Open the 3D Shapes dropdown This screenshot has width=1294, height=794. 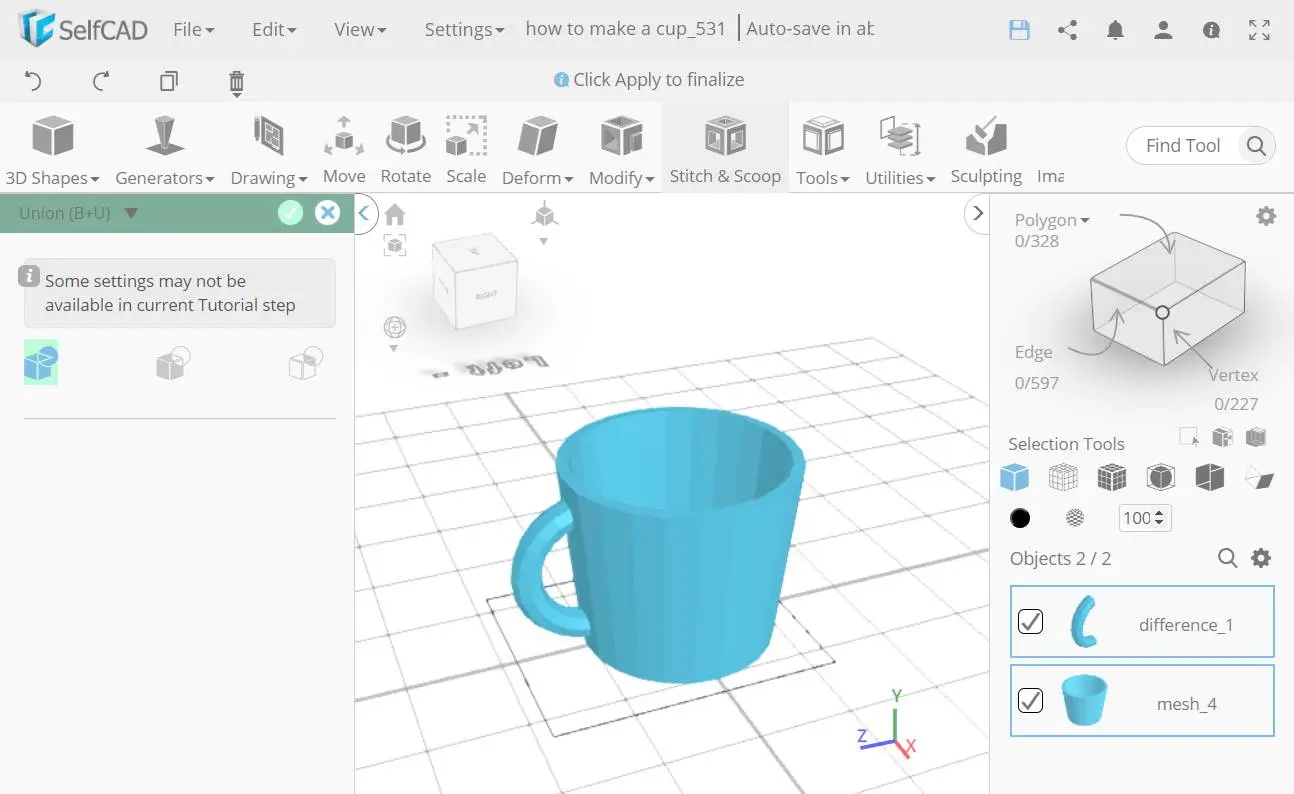[x=52, y=150]
